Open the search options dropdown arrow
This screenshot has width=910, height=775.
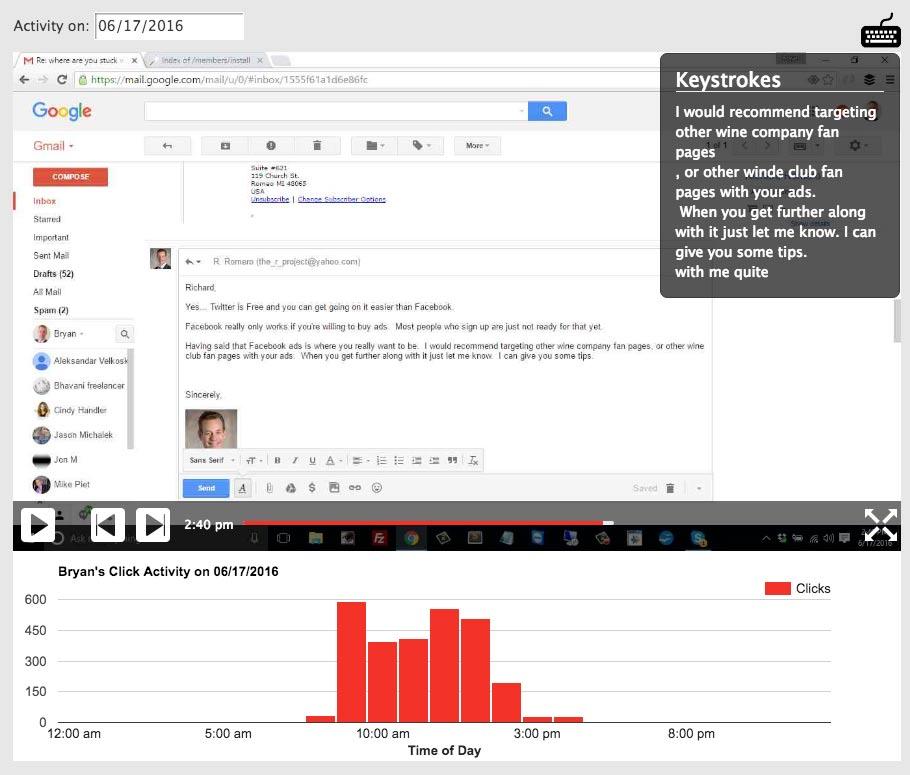522,111
